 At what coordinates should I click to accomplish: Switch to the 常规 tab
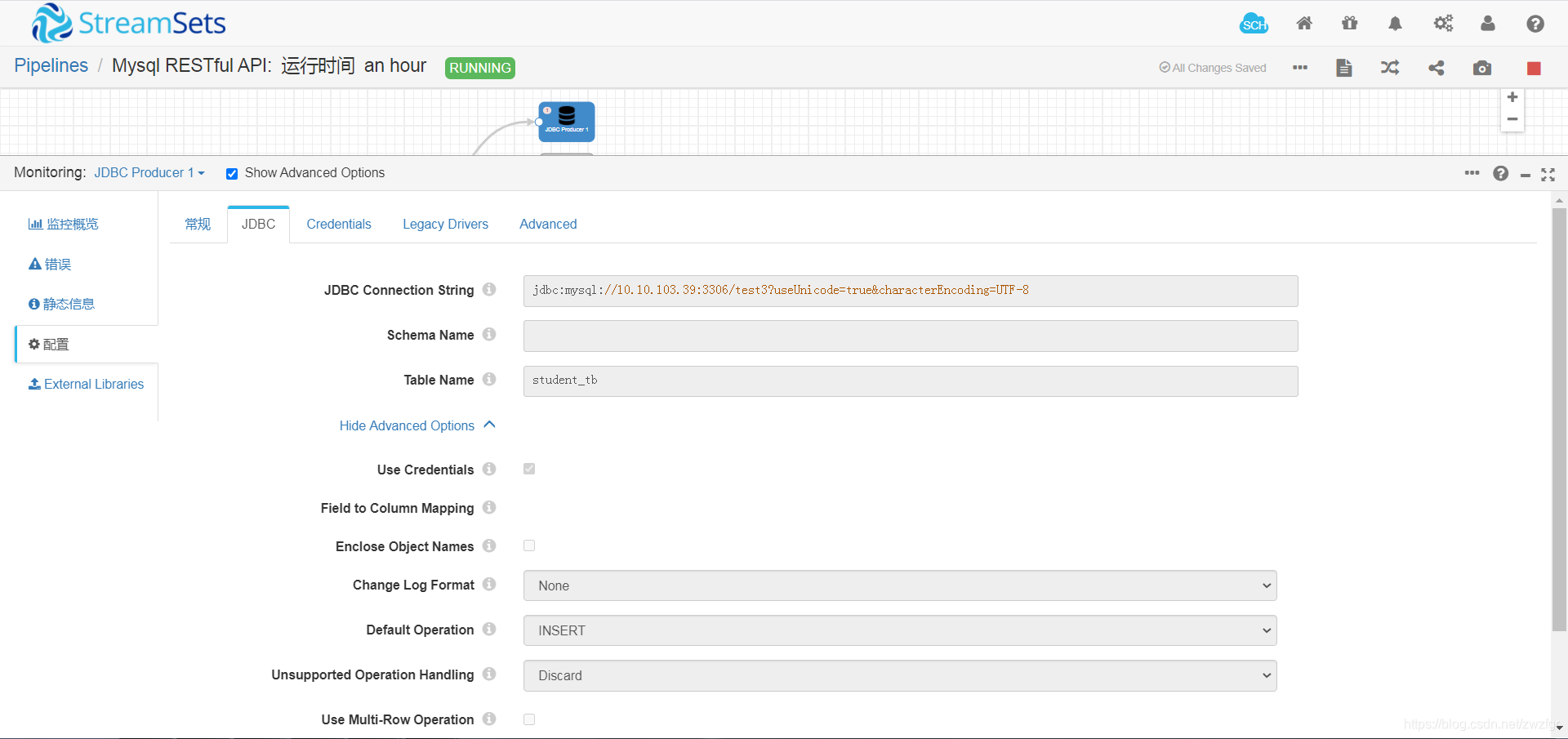pyautogui.click(x=198, y=224)
